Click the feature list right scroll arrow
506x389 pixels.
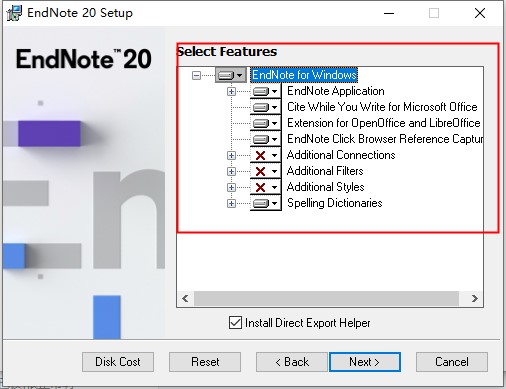(x=475, y=298)
